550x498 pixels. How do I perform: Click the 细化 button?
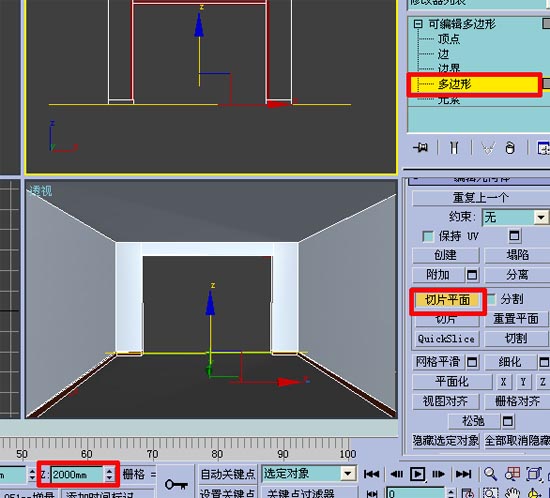pyautogui.click(x=510, y=362)
